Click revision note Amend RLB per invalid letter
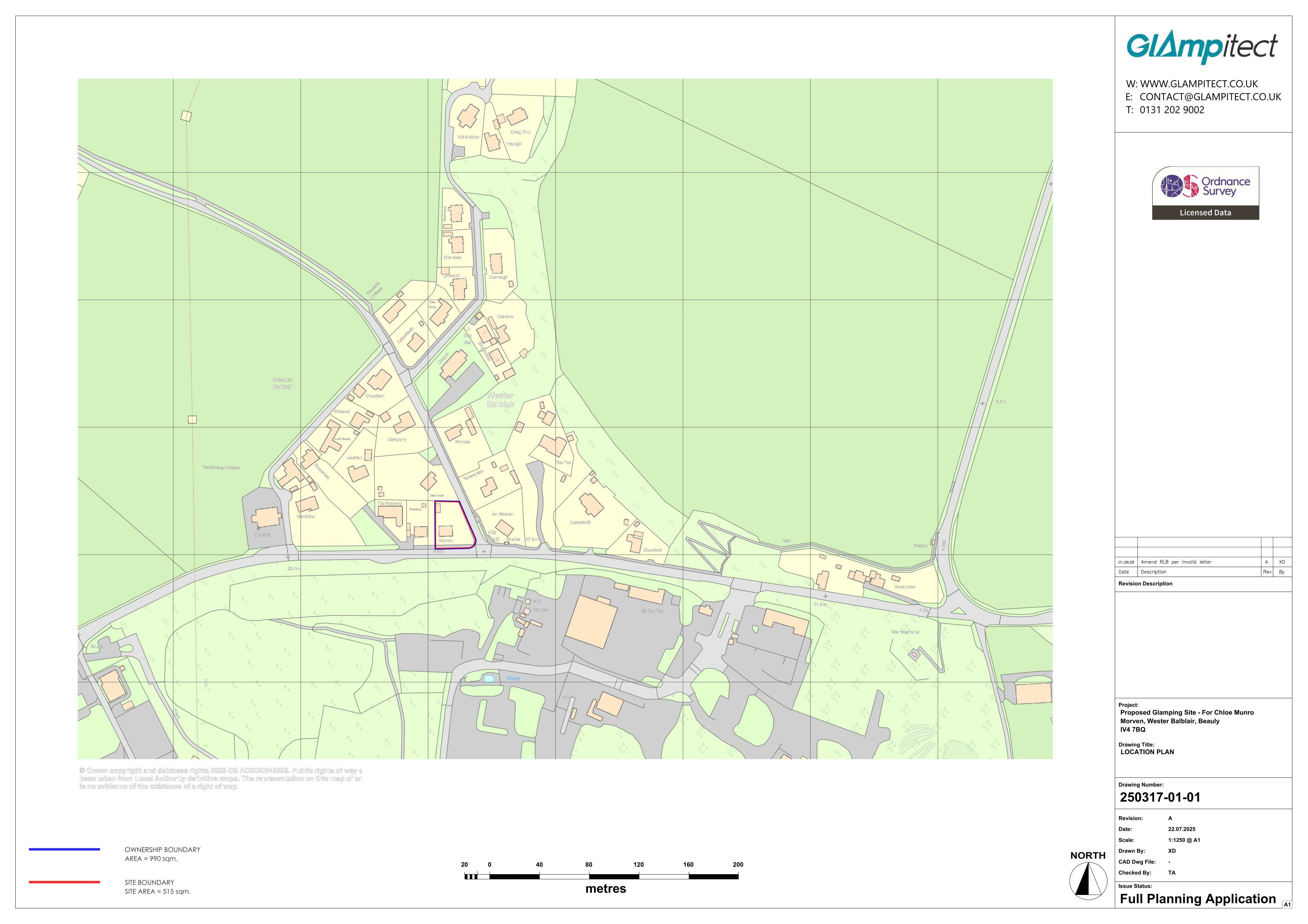Viewport: 1308px width, 924px height. (1176, 562)
